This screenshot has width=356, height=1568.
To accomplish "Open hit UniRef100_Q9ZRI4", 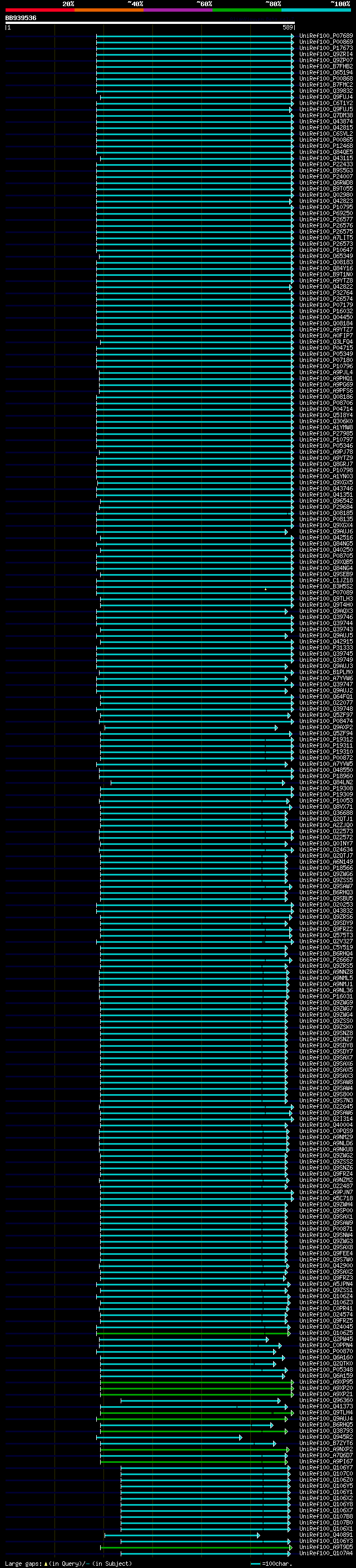I will 325,54.
